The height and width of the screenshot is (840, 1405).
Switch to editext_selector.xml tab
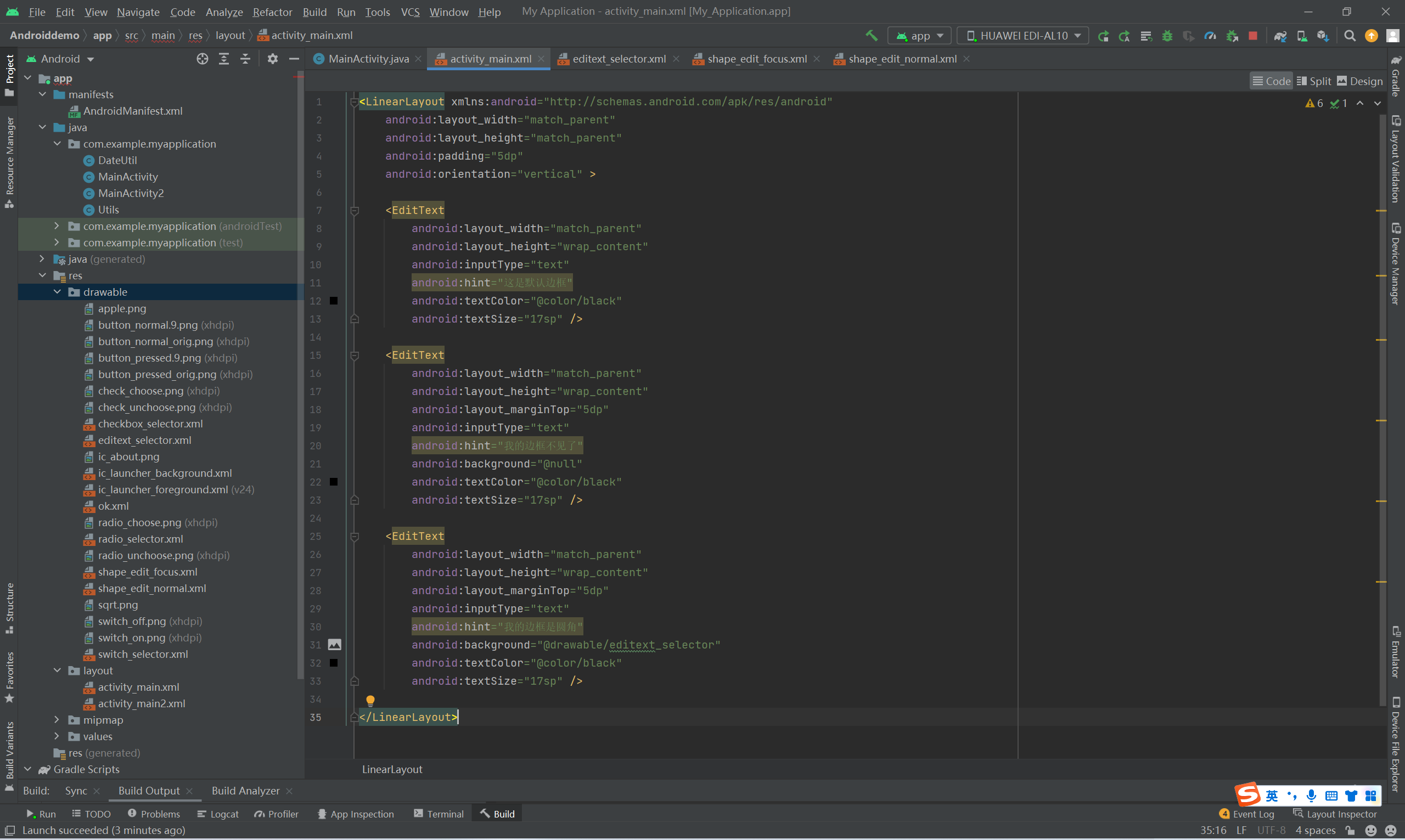618,59
